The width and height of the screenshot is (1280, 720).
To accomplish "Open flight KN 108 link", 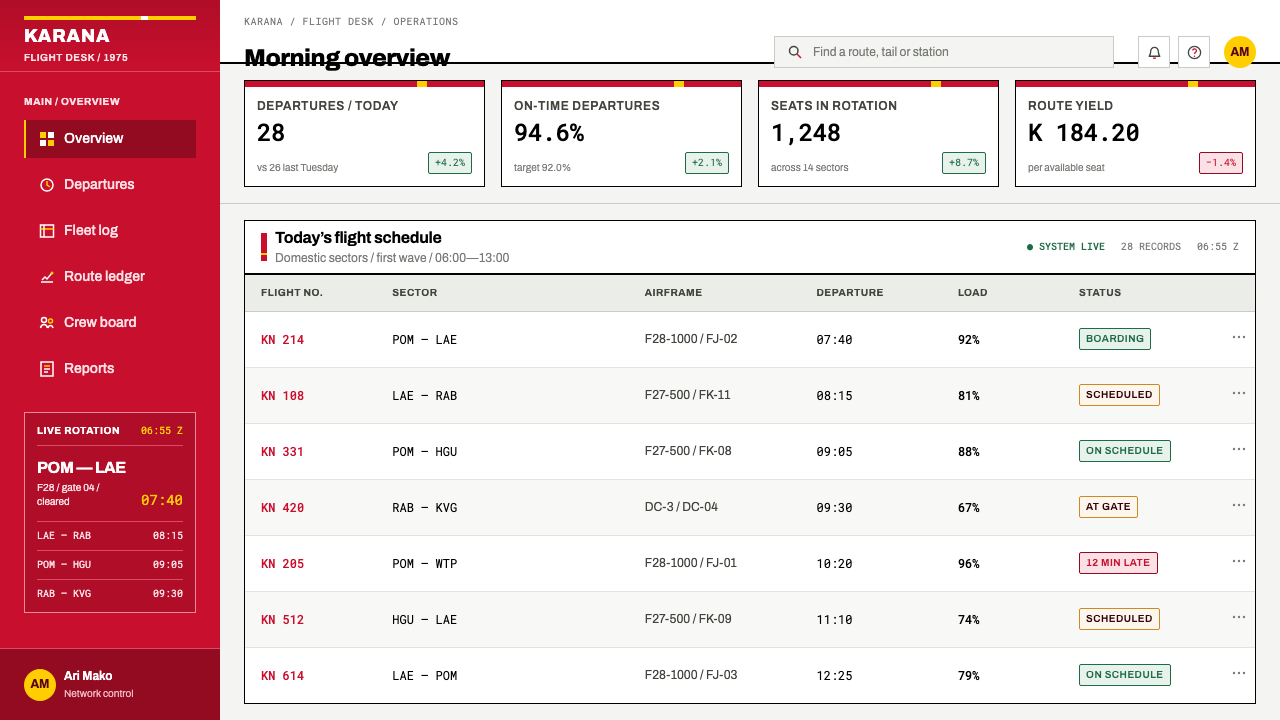I will 282,396.
